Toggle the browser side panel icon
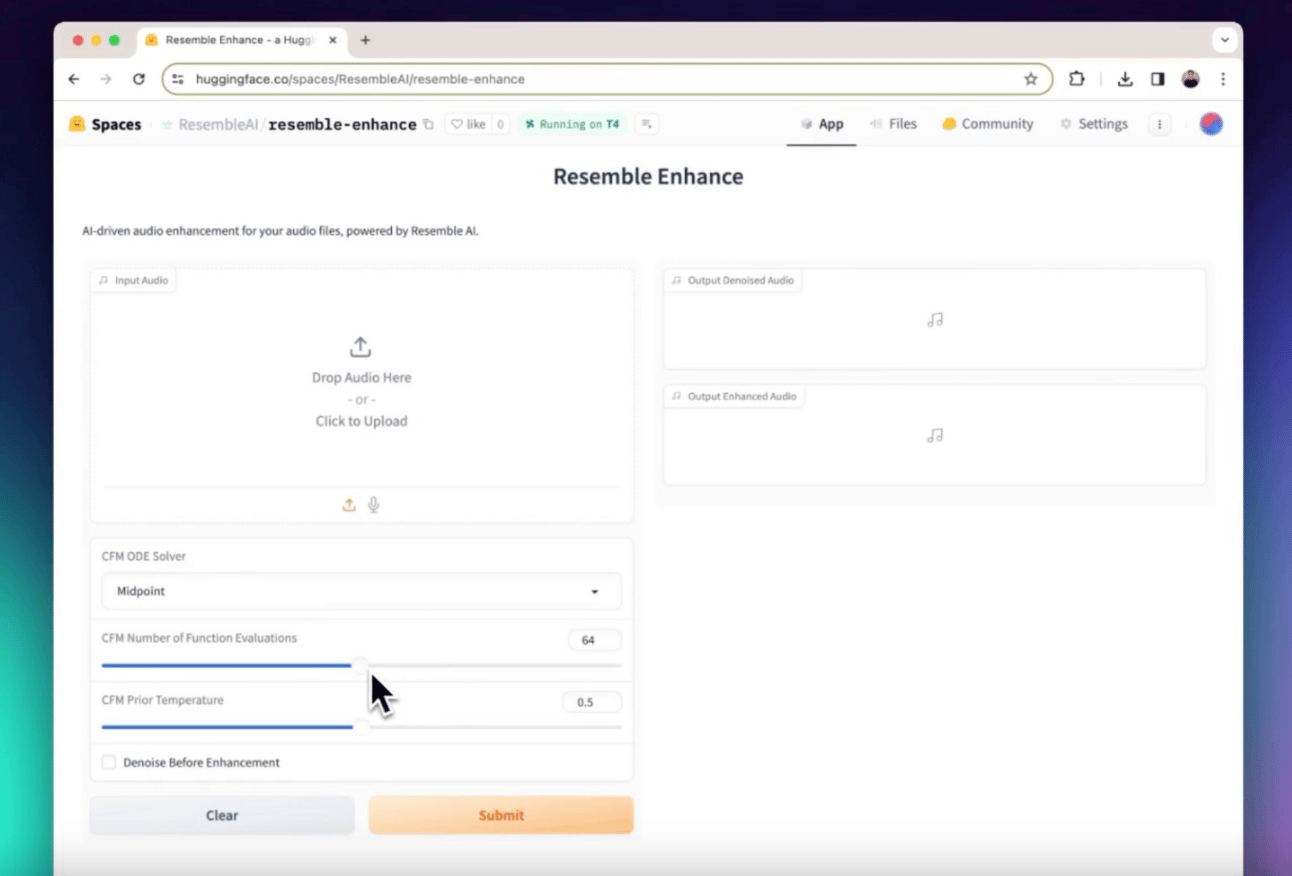The width and height of the screenshot is (1292, 876). (x=1157, y=79)
